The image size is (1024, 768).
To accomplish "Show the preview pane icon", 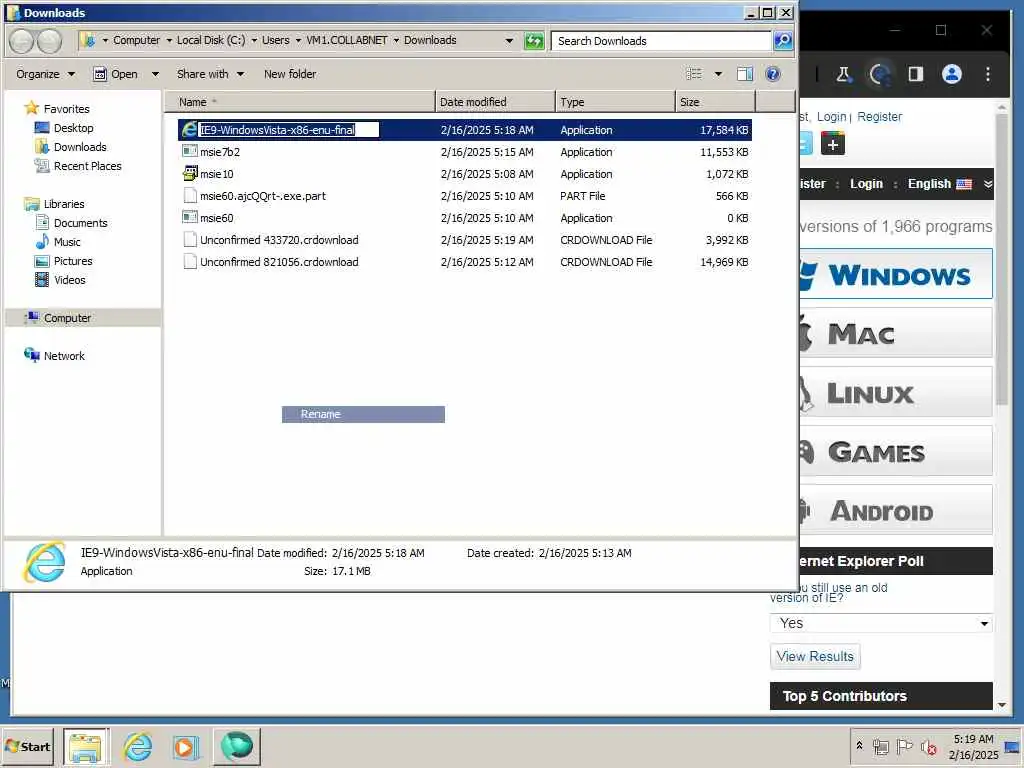I will click(x=744, y=74).
